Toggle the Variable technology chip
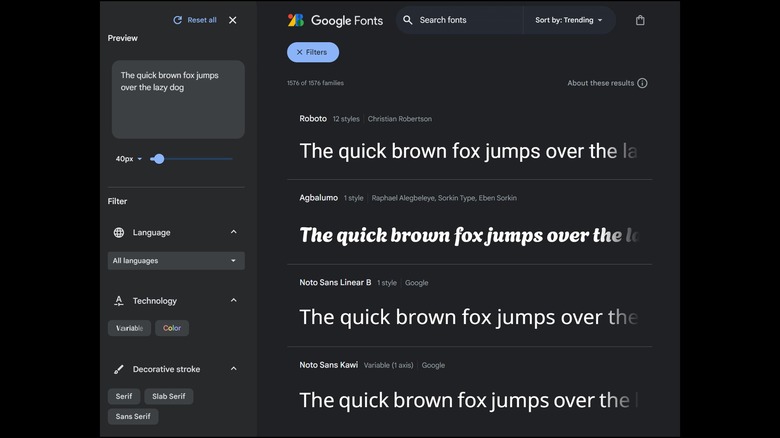 (x=129, y=328)
